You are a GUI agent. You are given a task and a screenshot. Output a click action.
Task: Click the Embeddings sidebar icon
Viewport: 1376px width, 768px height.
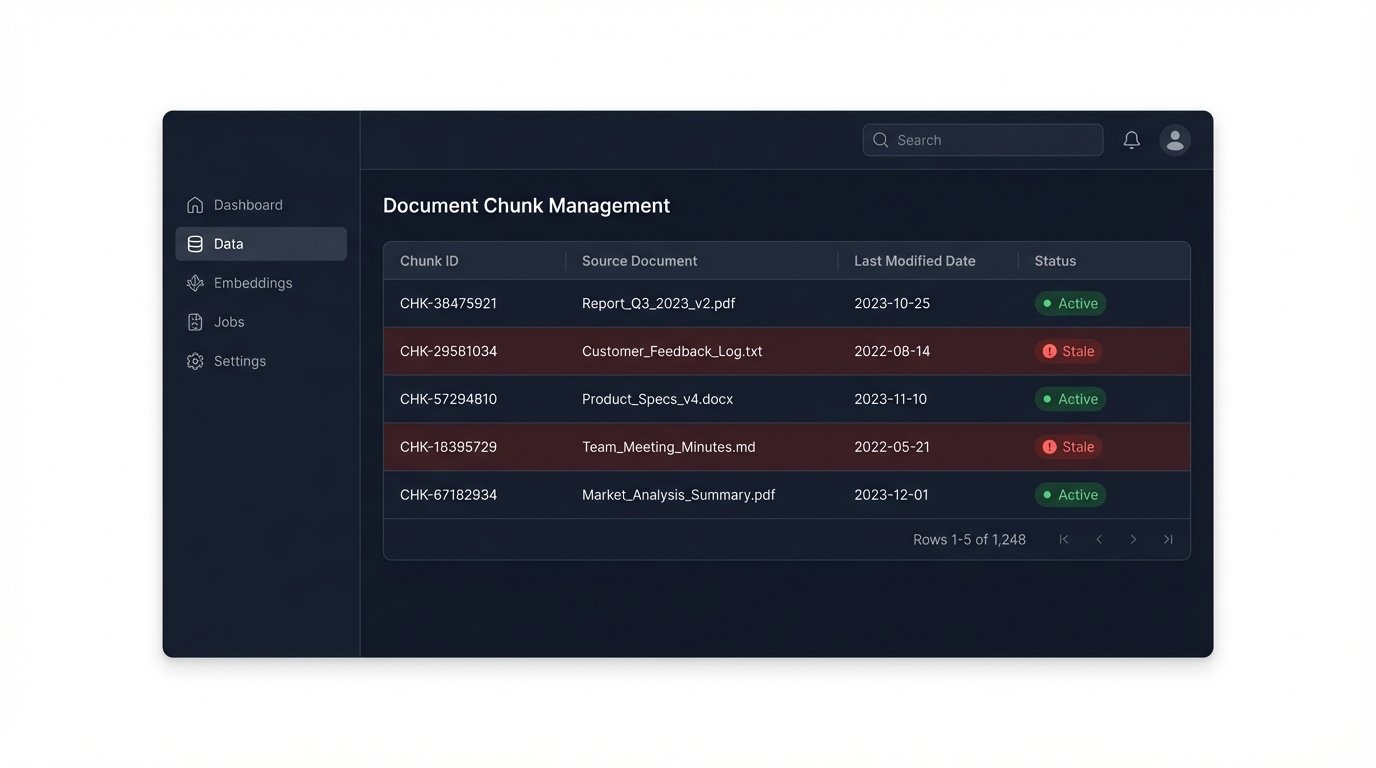pos(195,283)
